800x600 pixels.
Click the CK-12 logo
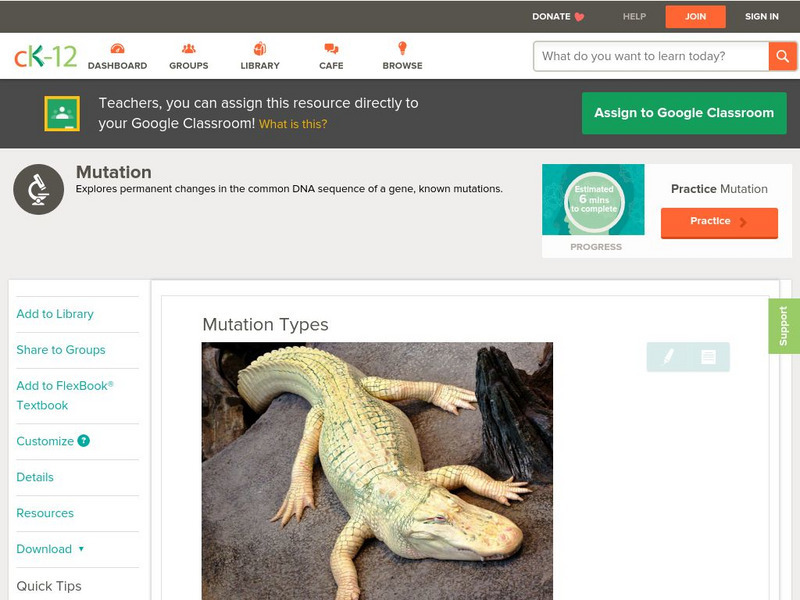(x=45, y=56)
